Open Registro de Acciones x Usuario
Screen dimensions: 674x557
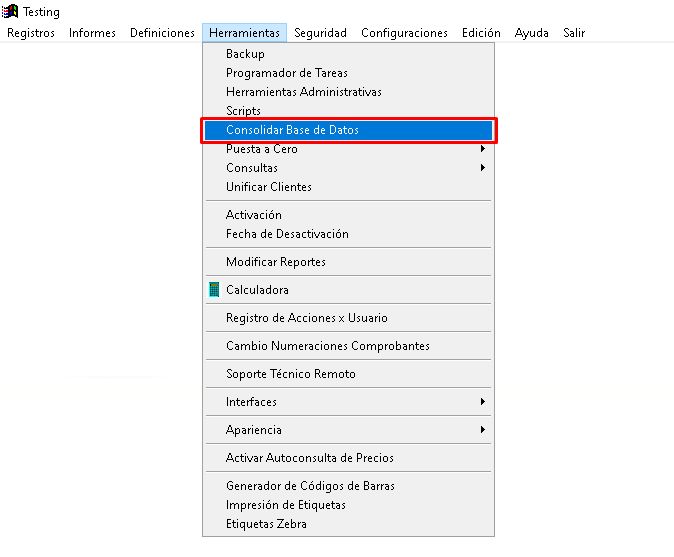306,318
